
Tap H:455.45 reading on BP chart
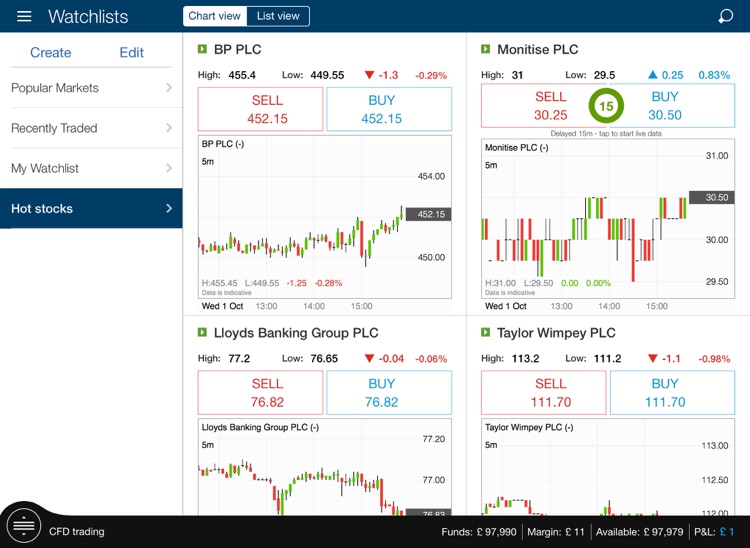[x=220, y=283]
